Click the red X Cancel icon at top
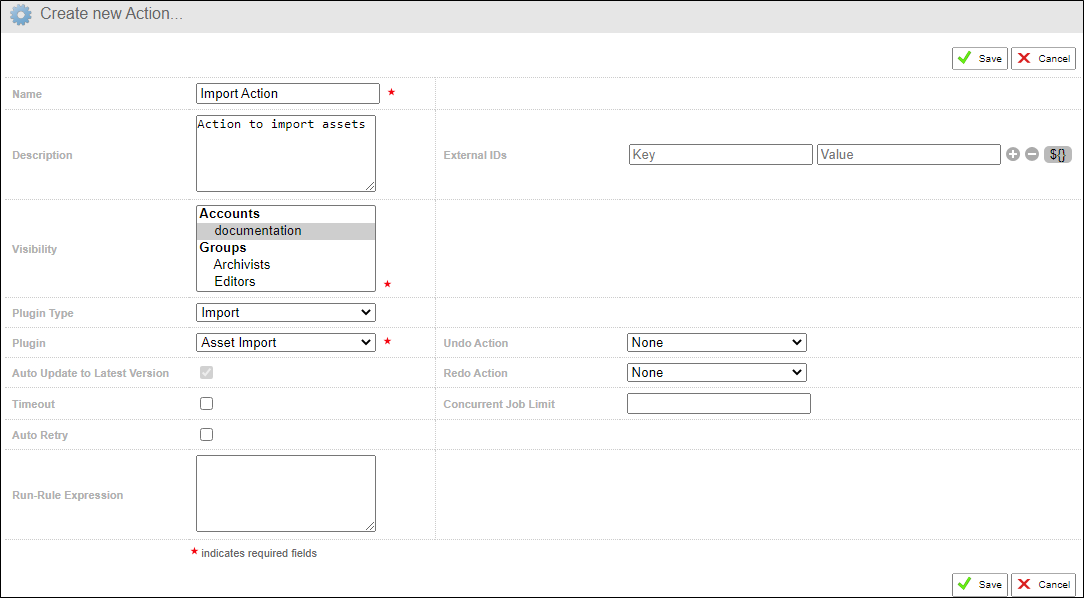1084x598 pixels. [x=1025, y=58]
